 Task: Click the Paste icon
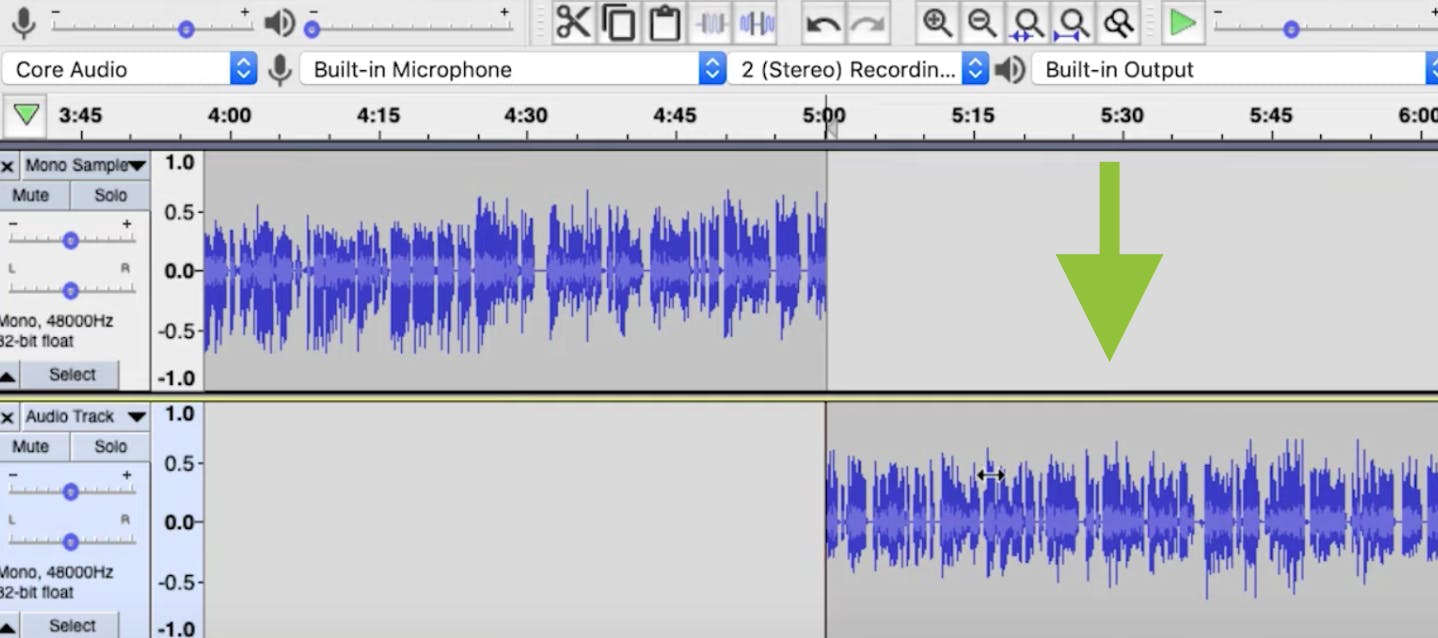pyautogui.click(x=665, y=22)
